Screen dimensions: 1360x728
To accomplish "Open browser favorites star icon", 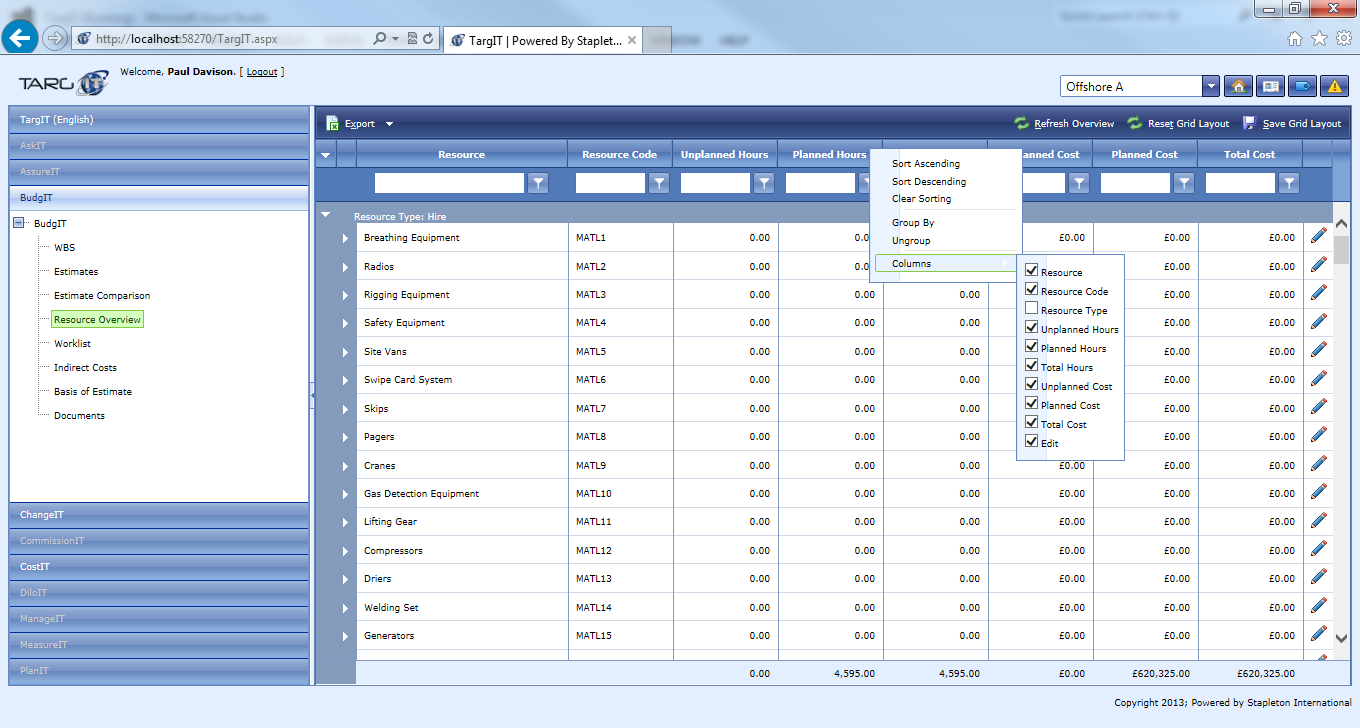I will click(x=1319, y=38).
